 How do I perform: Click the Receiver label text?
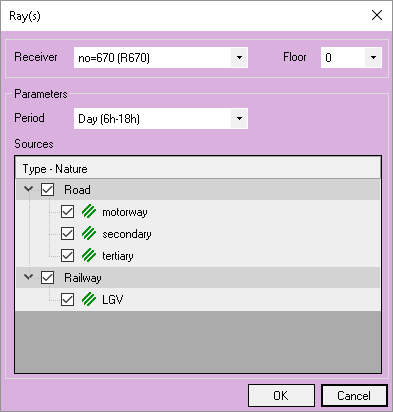[x=36, y=57]
